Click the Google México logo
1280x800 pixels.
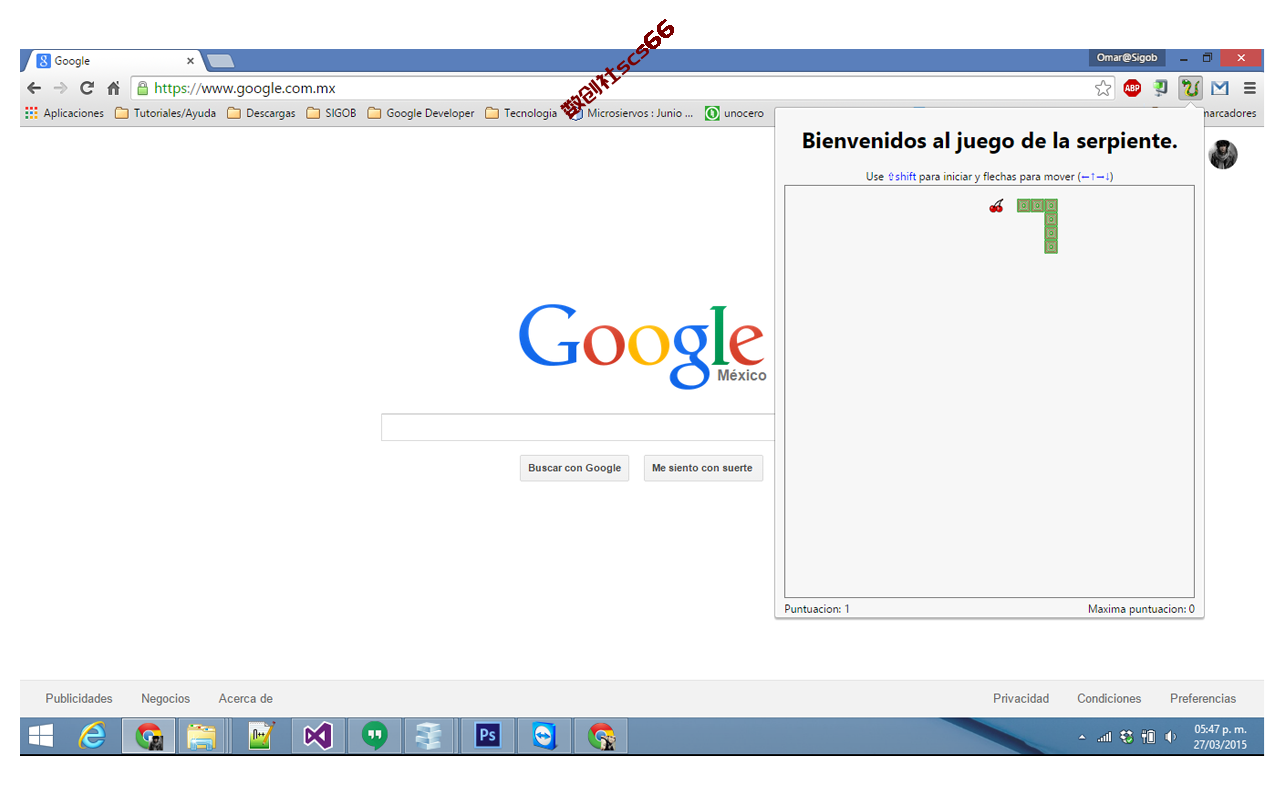(x=642, y=345)
